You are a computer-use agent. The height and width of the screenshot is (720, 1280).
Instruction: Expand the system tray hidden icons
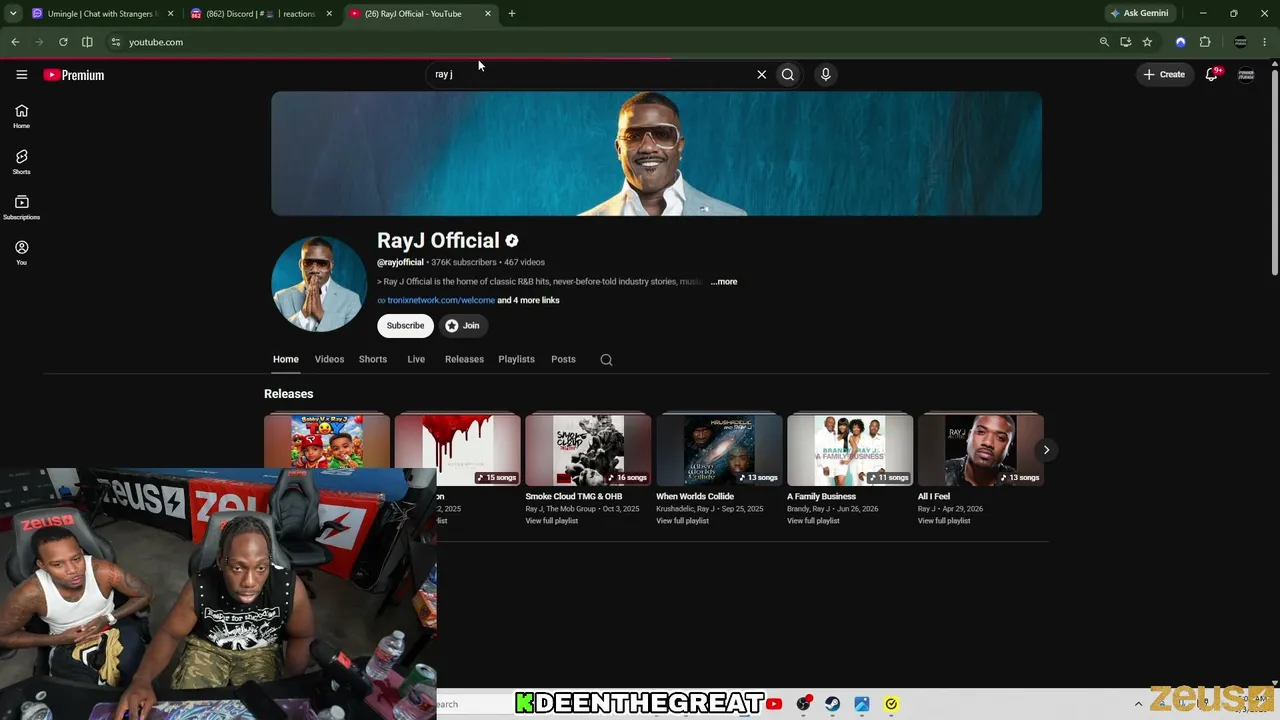(1138, 704)
